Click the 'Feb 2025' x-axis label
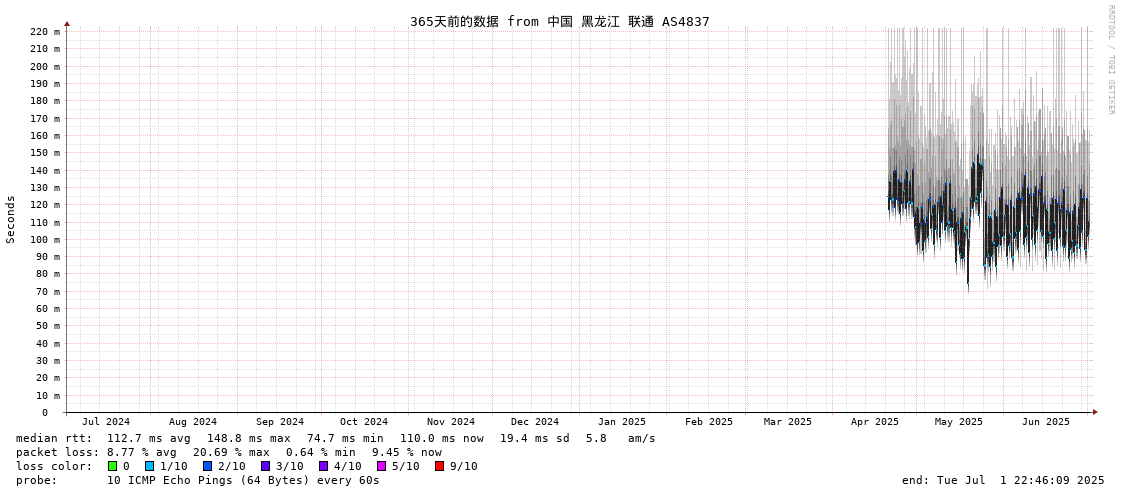This screenshot has width=1121, height=494. point(708,422)
